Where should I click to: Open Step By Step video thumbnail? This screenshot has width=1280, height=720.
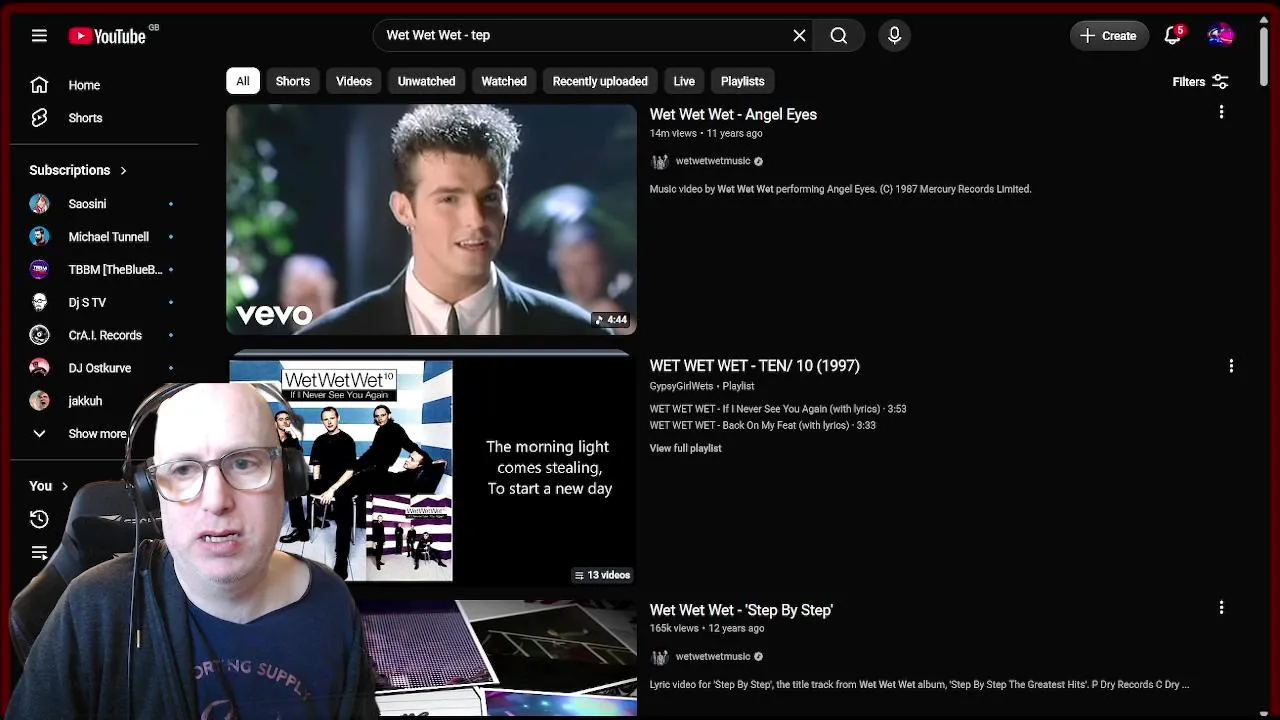coord(498,658)
